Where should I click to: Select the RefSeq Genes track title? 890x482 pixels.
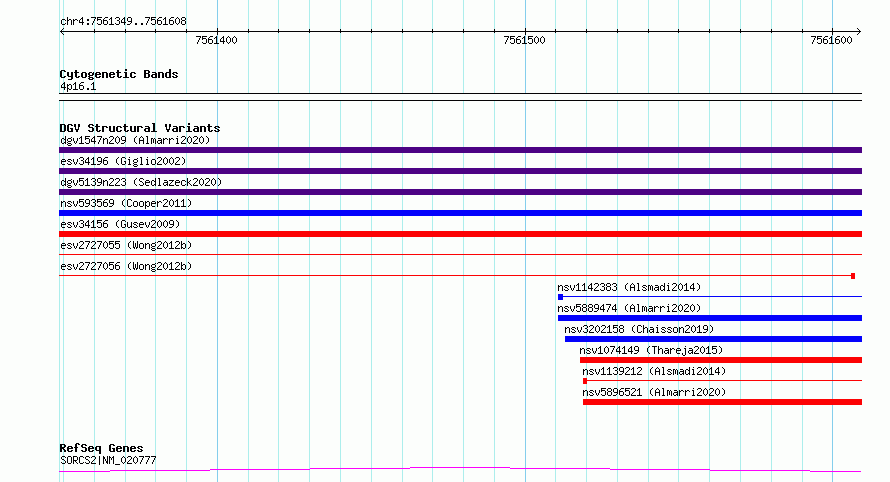click(101, 448)
